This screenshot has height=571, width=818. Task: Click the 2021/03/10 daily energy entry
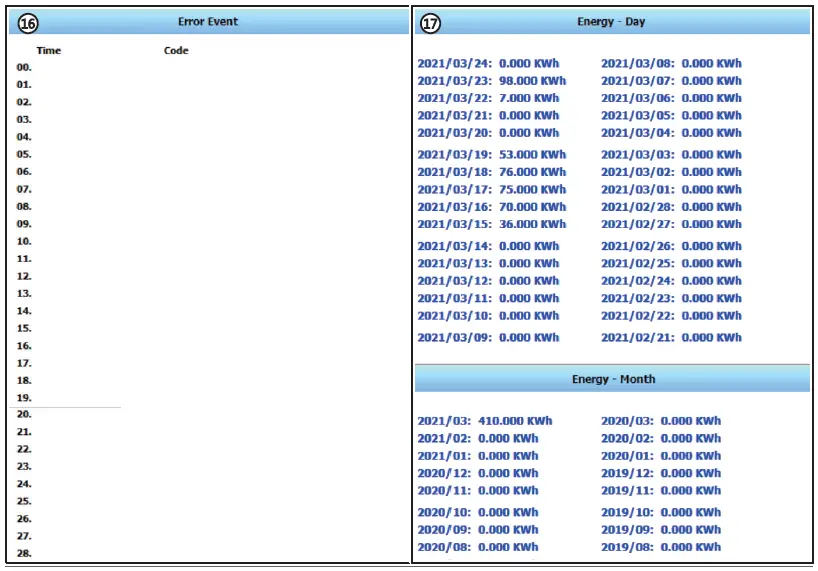pyautogui.click(x=488, y=316)
